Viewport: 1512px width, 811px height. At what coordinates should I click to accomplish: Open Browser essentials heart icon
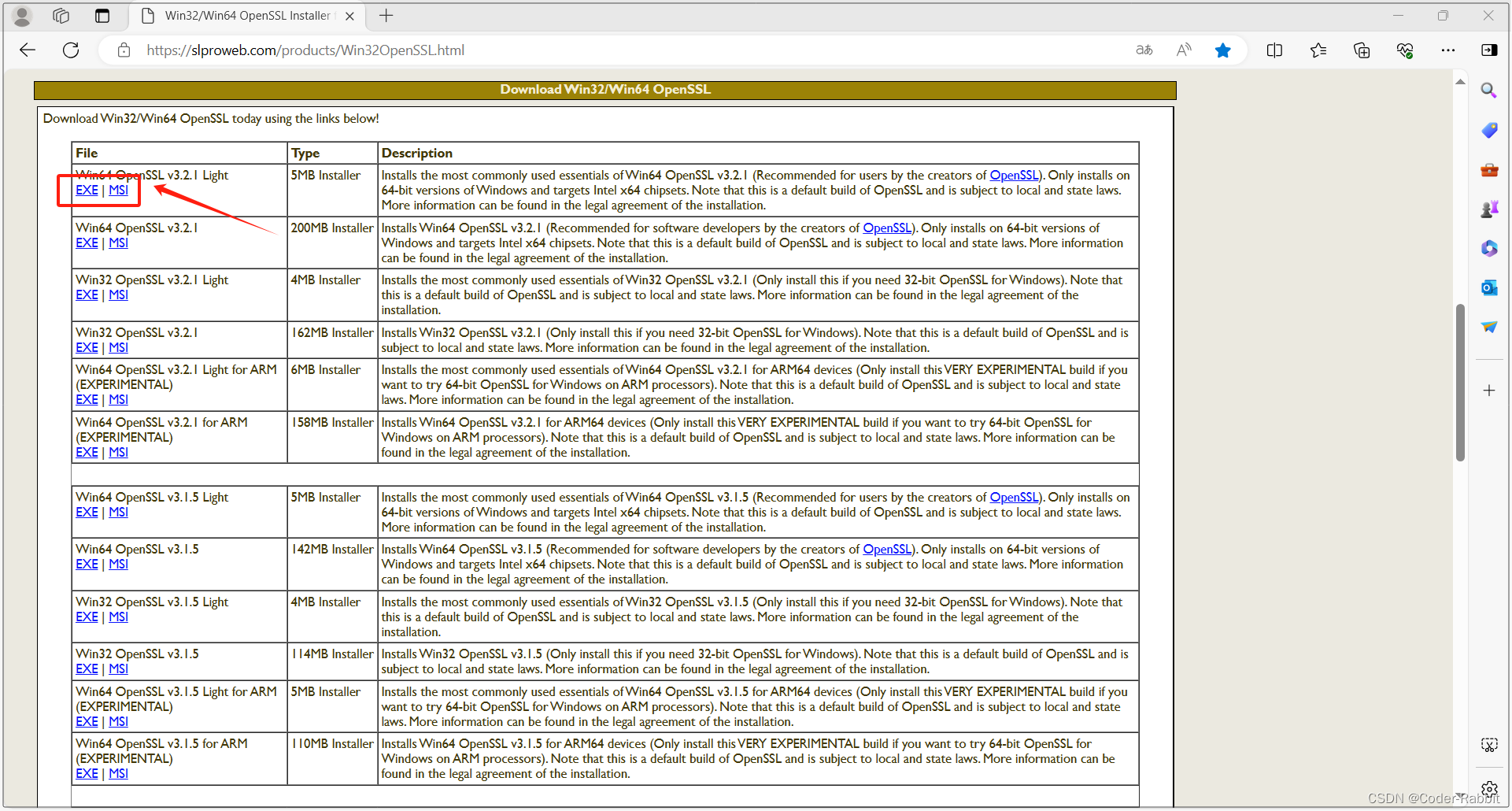pyautogui.click(x=1405, y=50)
